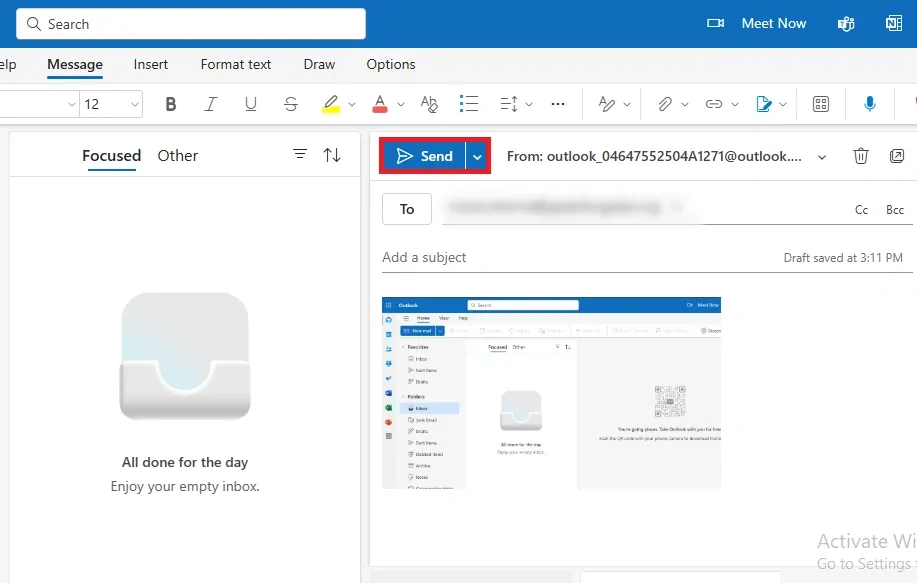
Task: Start a bulleted list
Action: pyautogui.click(x=468, y=103)
